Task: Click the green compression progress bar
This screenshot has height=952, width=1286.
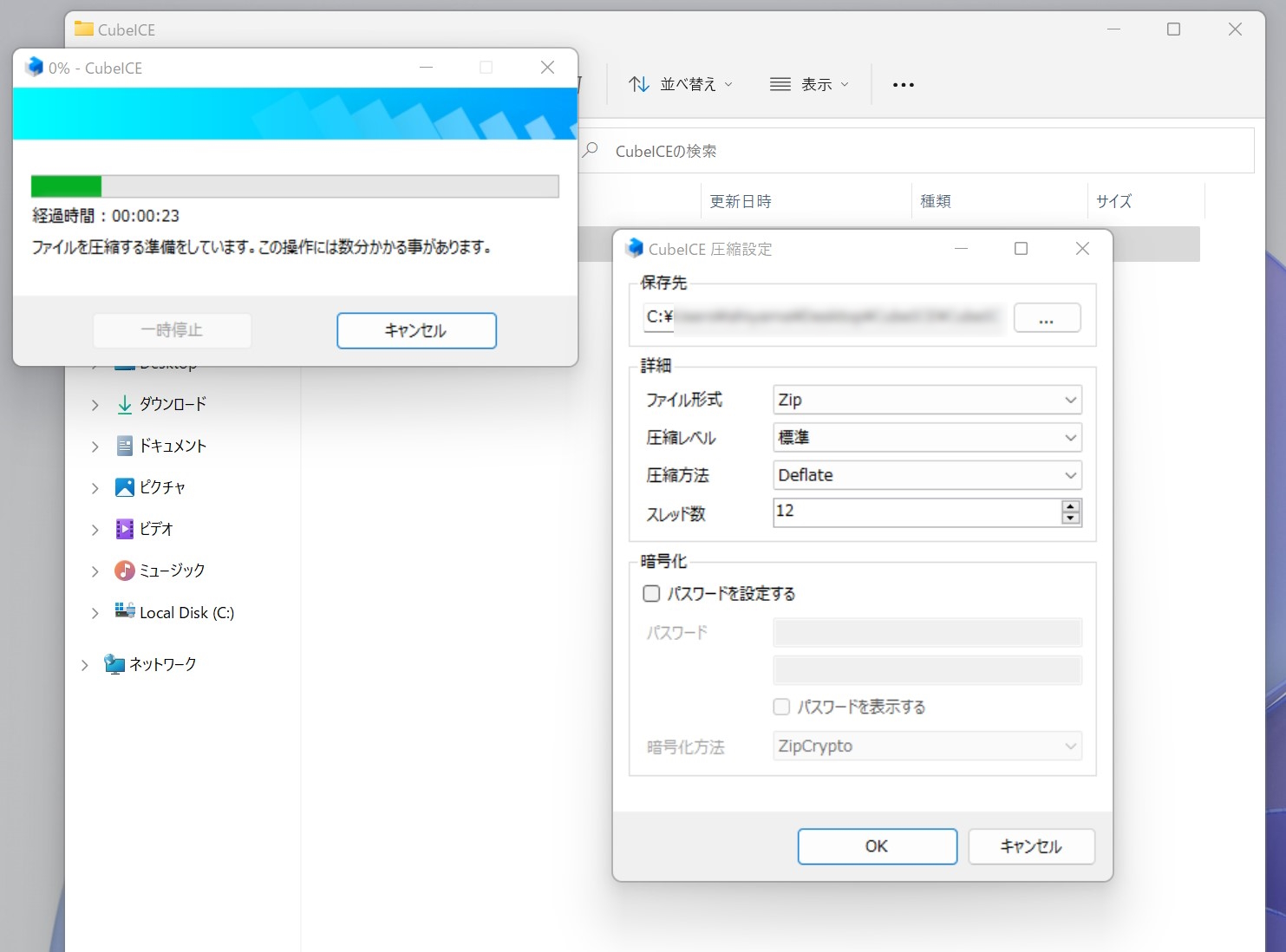Action: (65, 186)
